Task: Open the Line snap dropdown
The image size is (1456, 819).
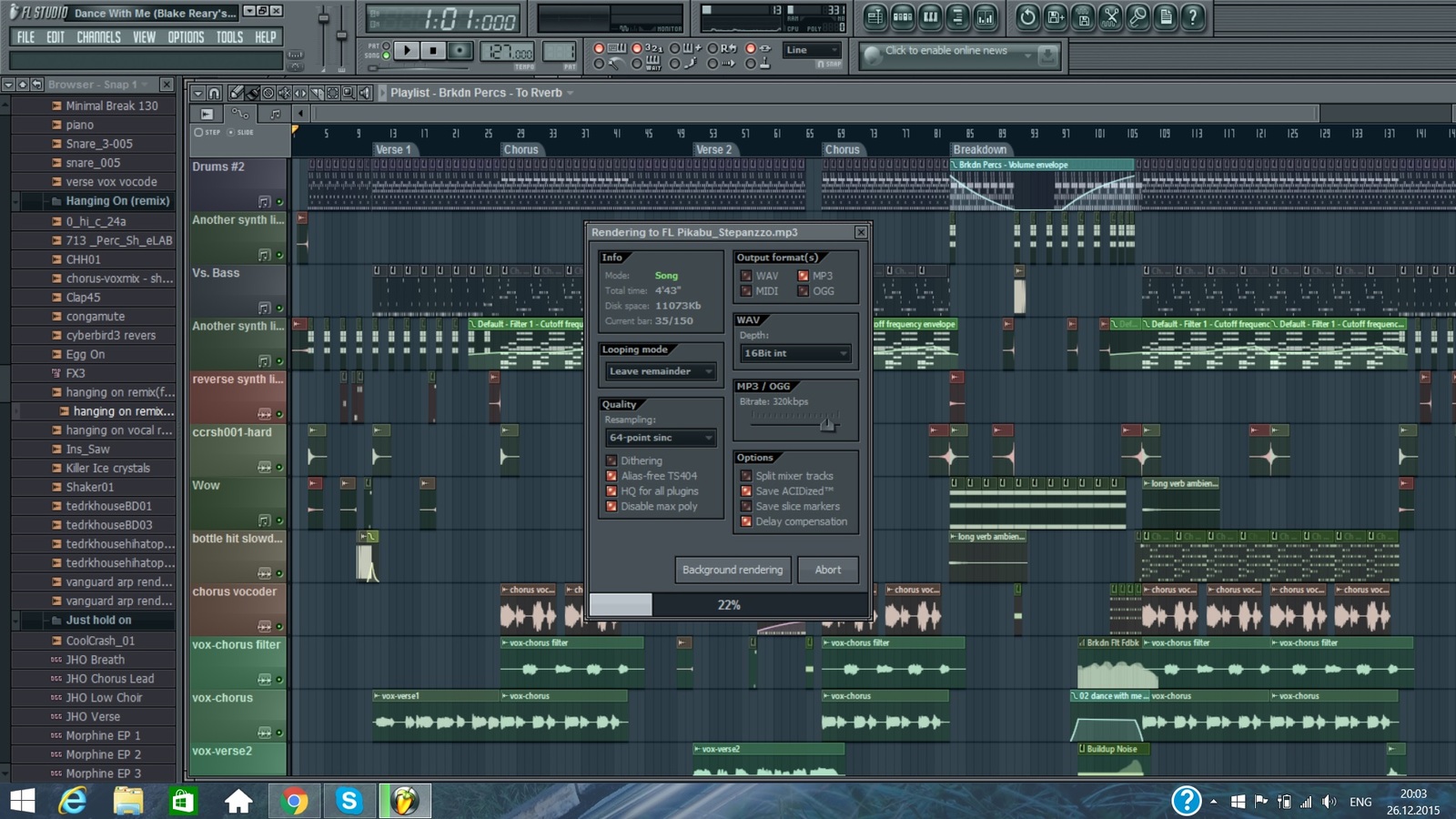Action: [x=812, y=50]
